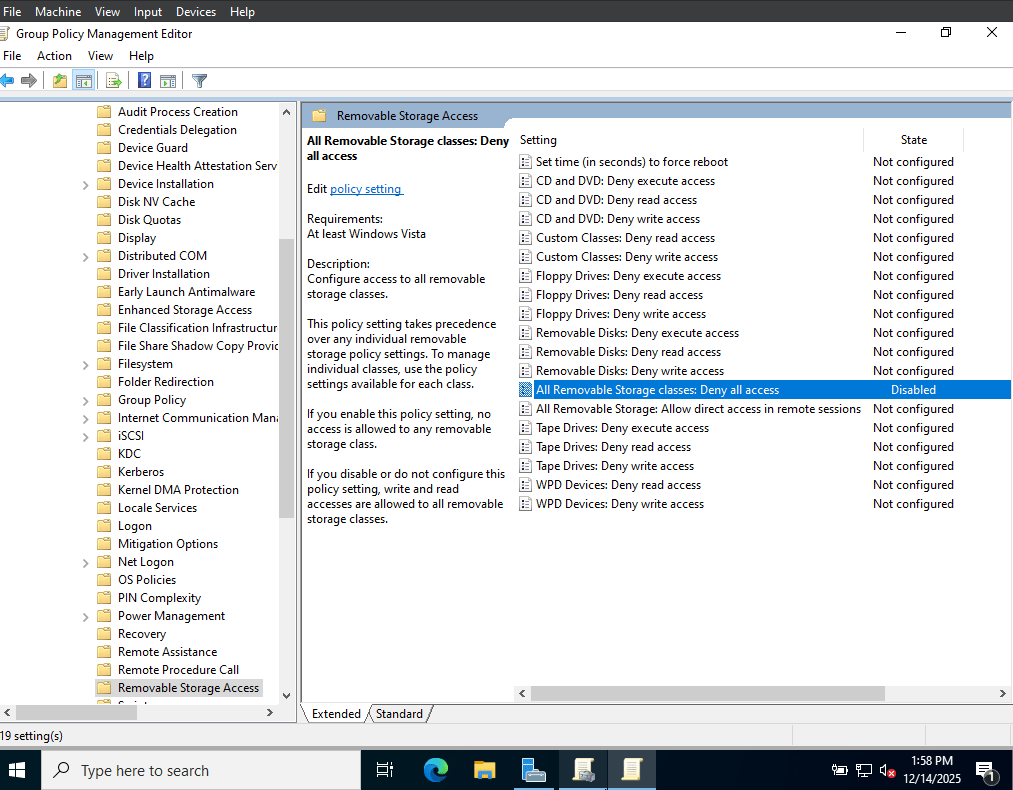Select Removable Disks: Deny write access setting
Image resolution: width=1013 pixels, height=790 pixels.
click(x=629, y=371)
